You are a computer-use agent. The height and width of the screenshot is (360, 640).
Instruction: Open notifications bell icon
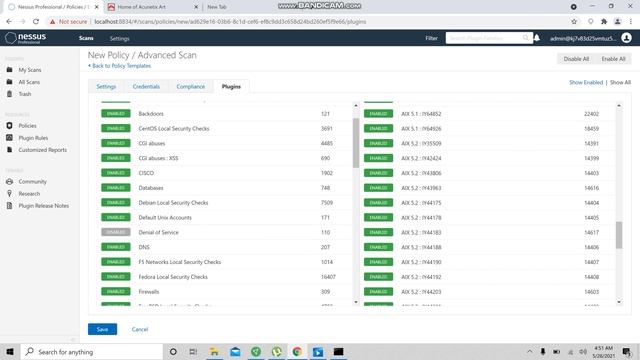(537, 38)
